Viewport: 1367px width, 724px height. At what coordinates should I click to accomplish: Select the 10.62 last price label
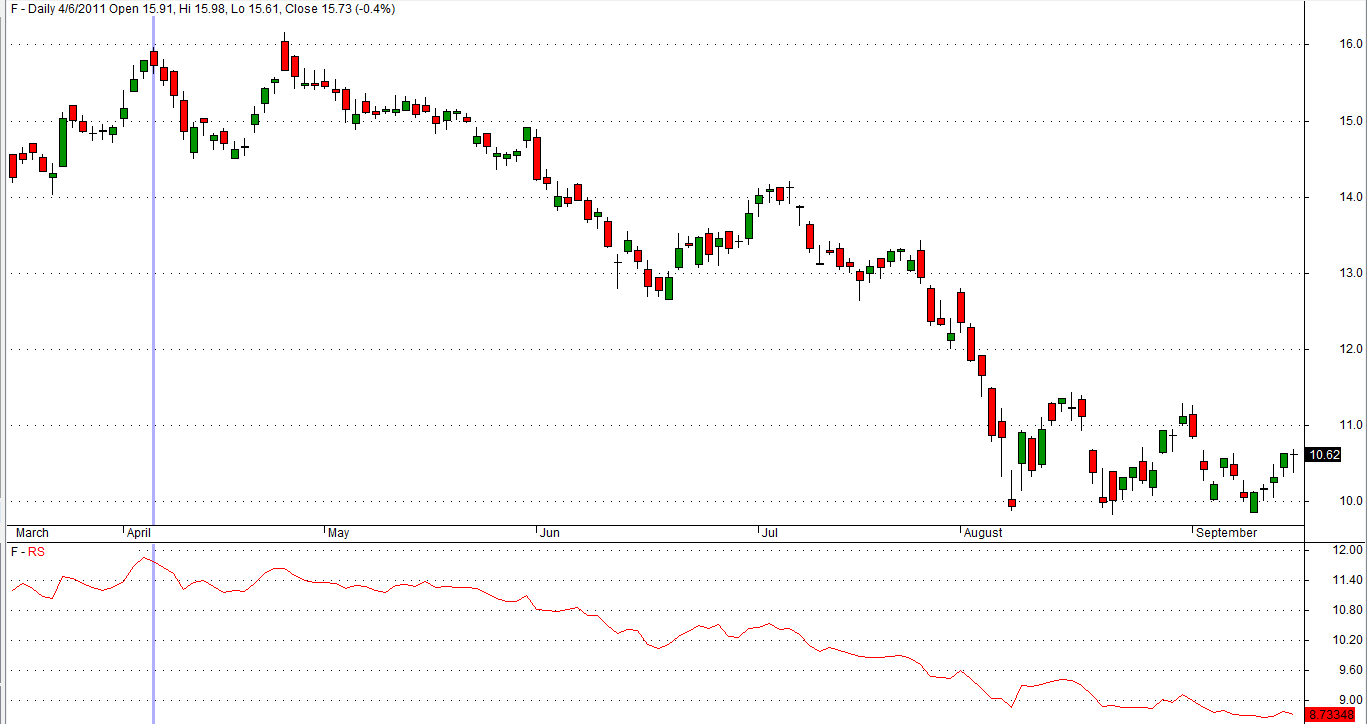coord(1324,454)
